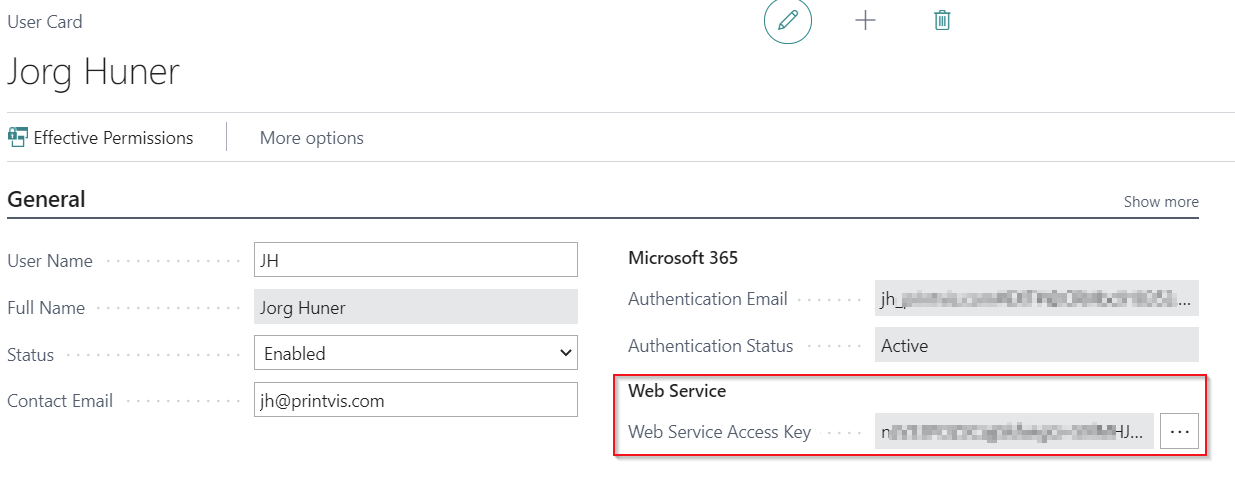Viewport: 1235px width, 480px height.
Task: Click the Authentication Status value field
Action: pos(1035,346)
